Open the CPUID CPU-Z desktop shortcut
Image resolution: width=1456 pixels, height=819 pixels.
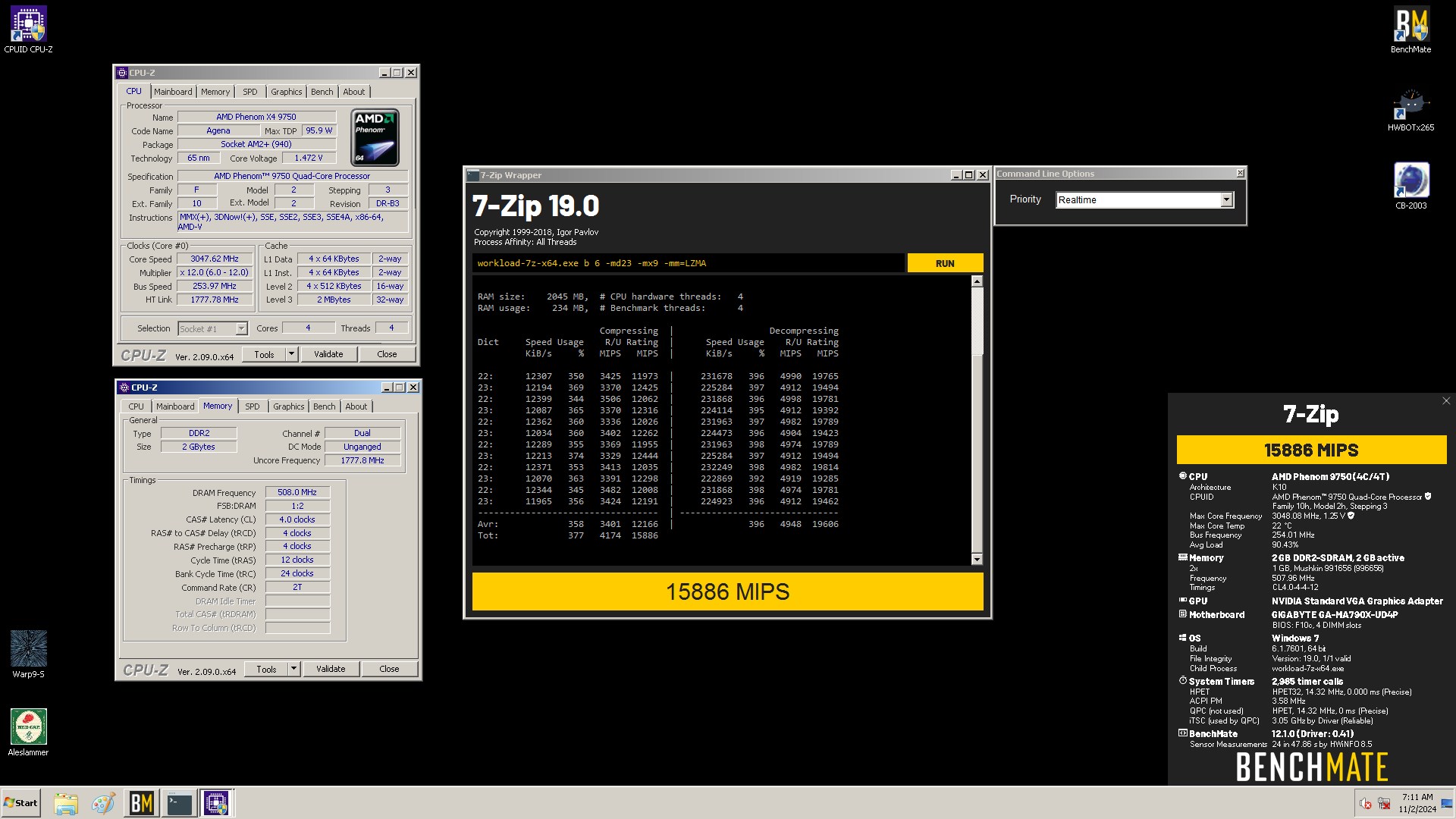click(28, 30)
